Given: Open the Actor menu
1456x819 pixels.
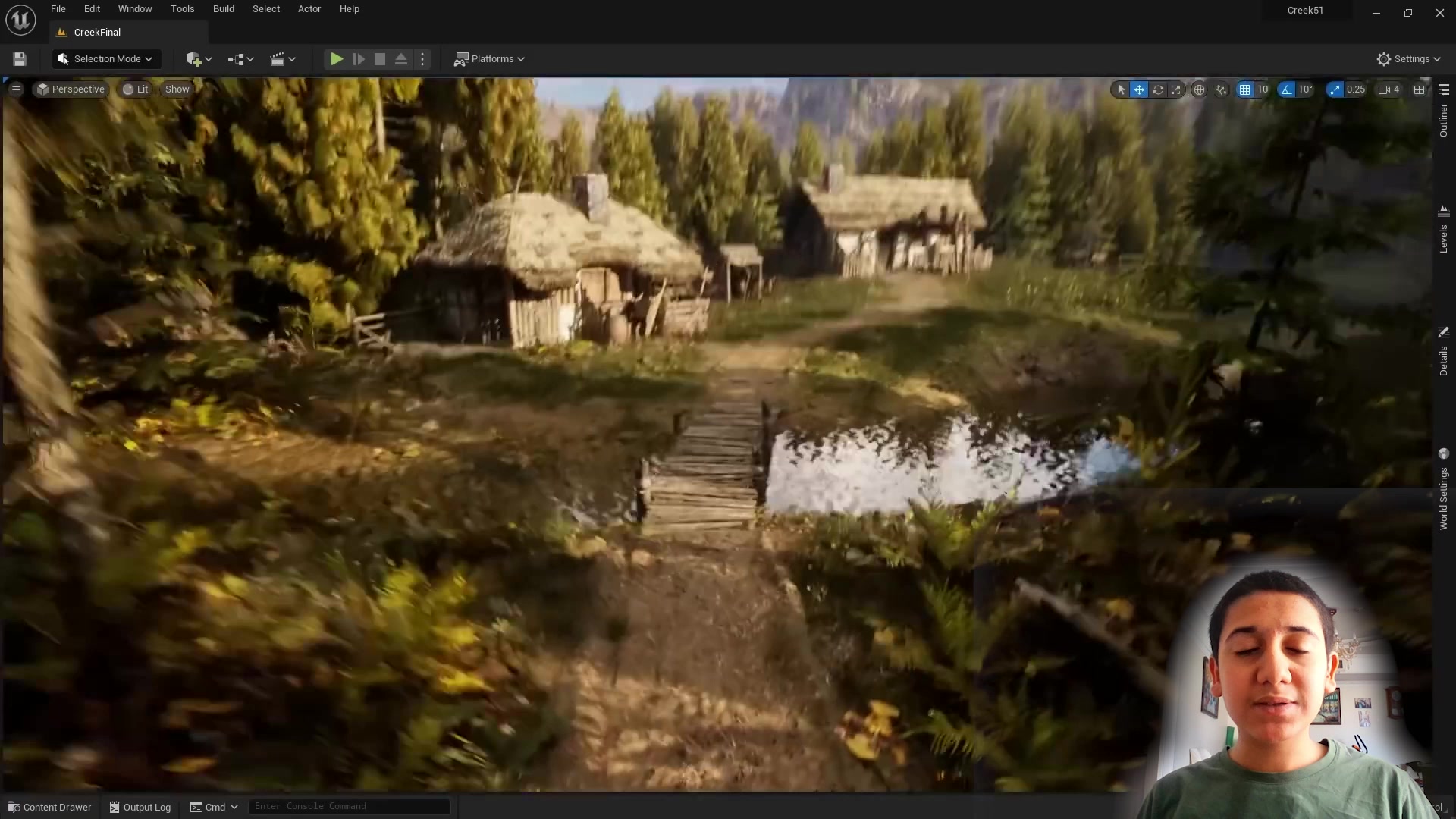Looking at the screenshot, I should coord(309,9).
